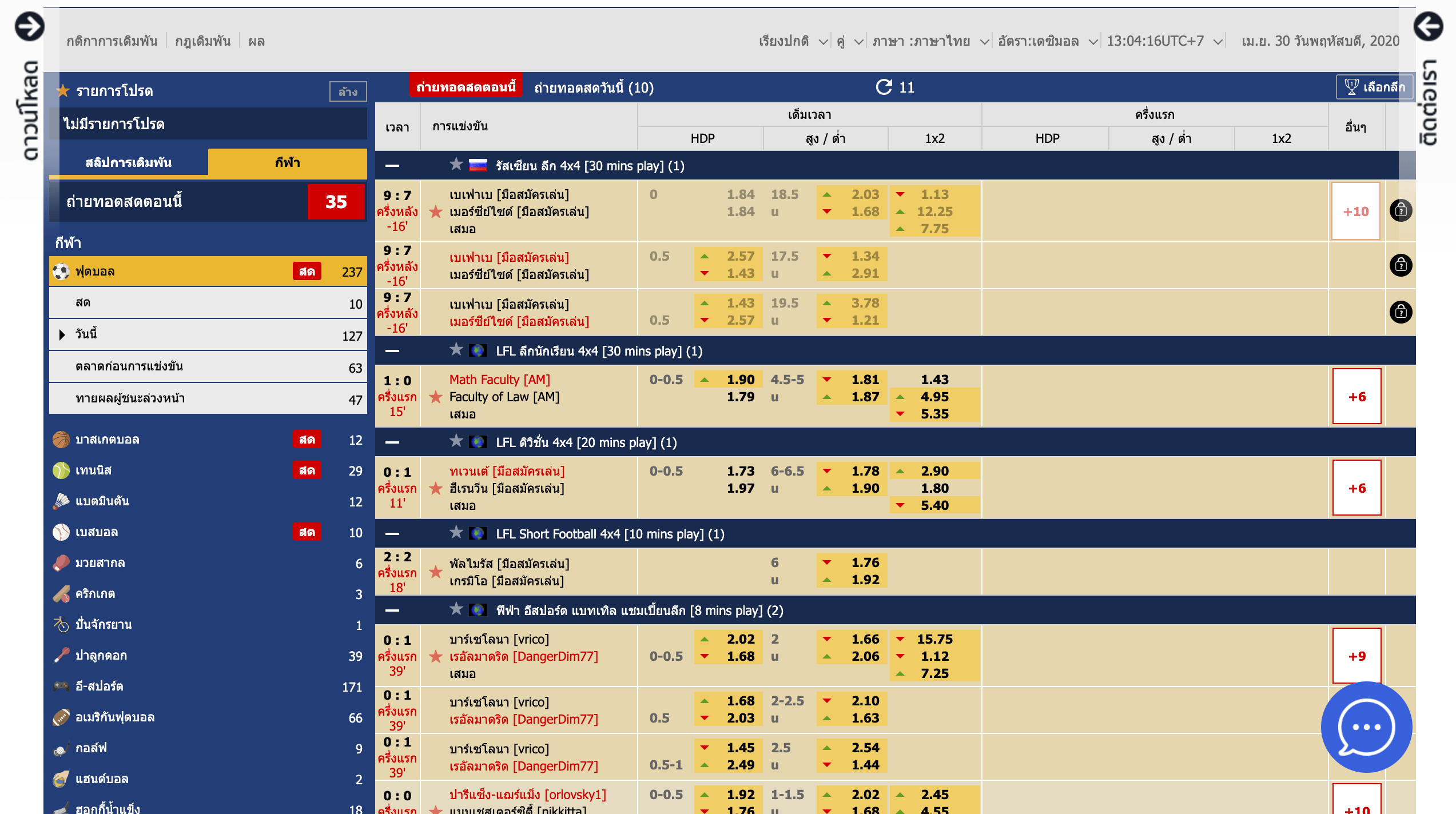The width and height of the screenshot is (1456, 814).
Task: Switch to today's live broadcast tab
Action: [594, 87]
